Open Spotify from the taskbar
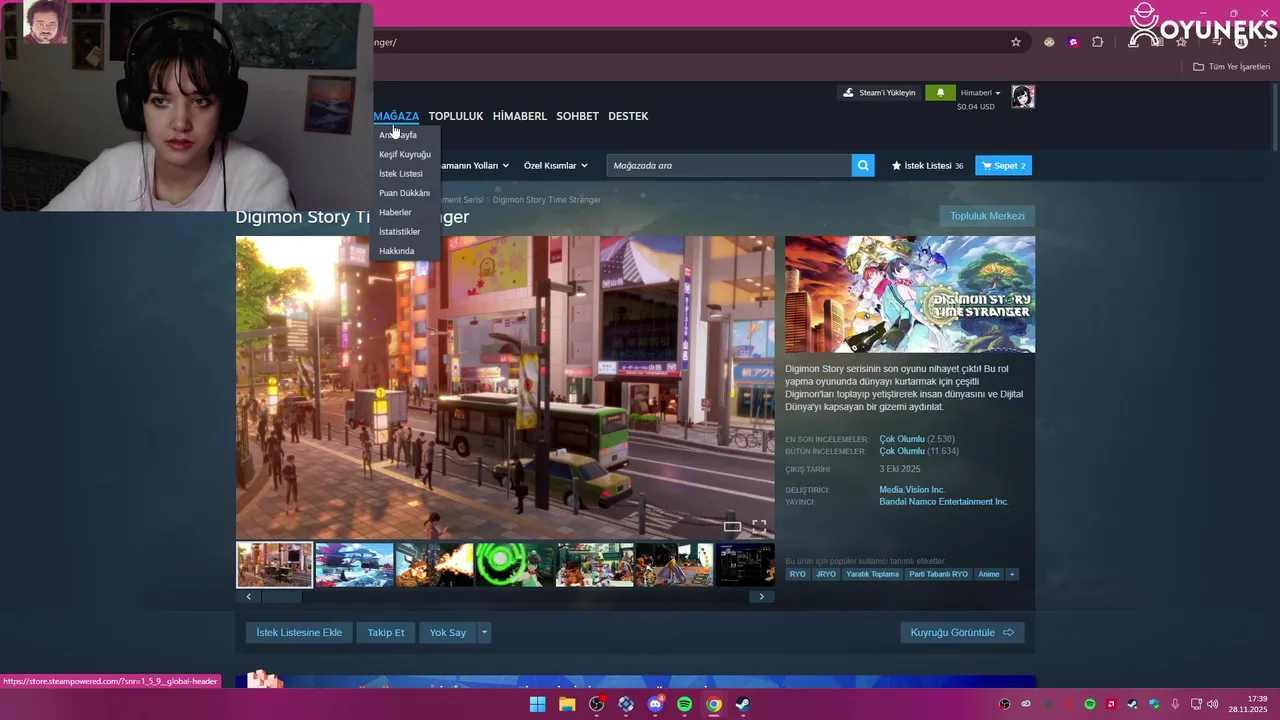 point(684,704)
